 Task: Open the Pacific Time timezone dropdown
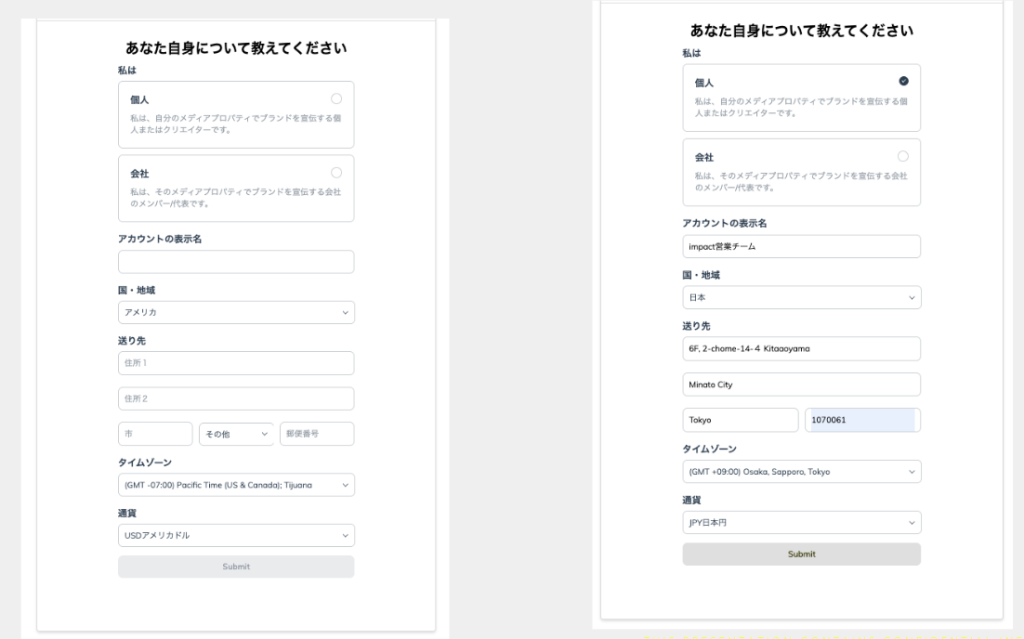click(x=236, y=485)
